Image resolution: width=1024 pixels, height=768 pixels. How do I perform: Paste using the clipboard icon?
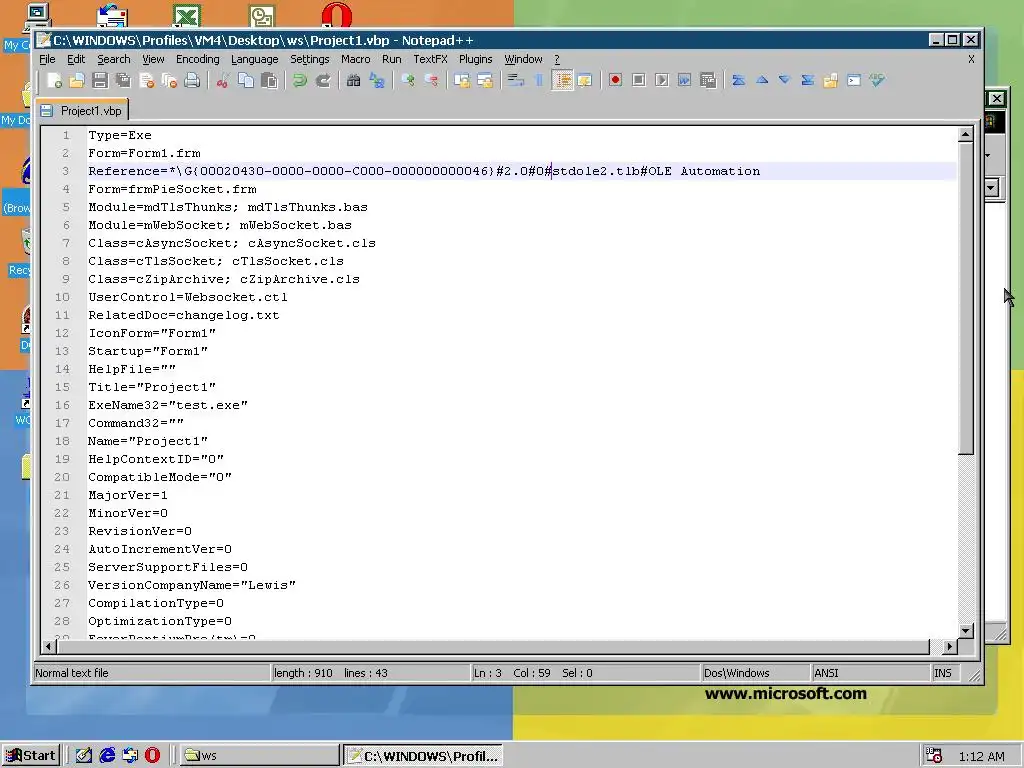point(269,80)
